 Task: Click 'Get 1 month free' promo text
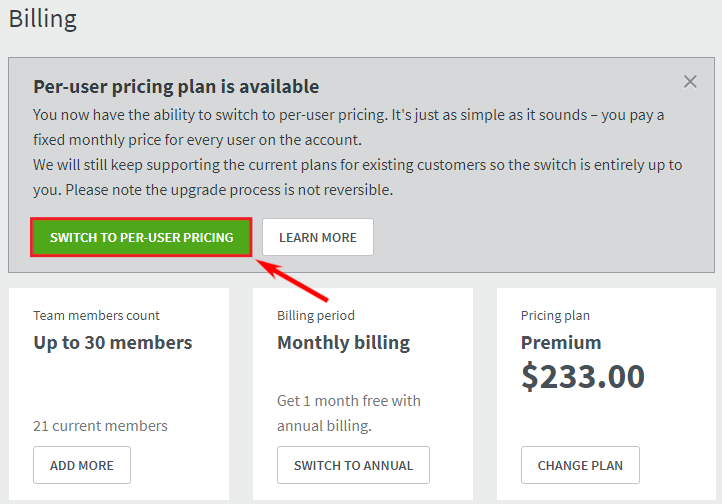click(349, 413)
